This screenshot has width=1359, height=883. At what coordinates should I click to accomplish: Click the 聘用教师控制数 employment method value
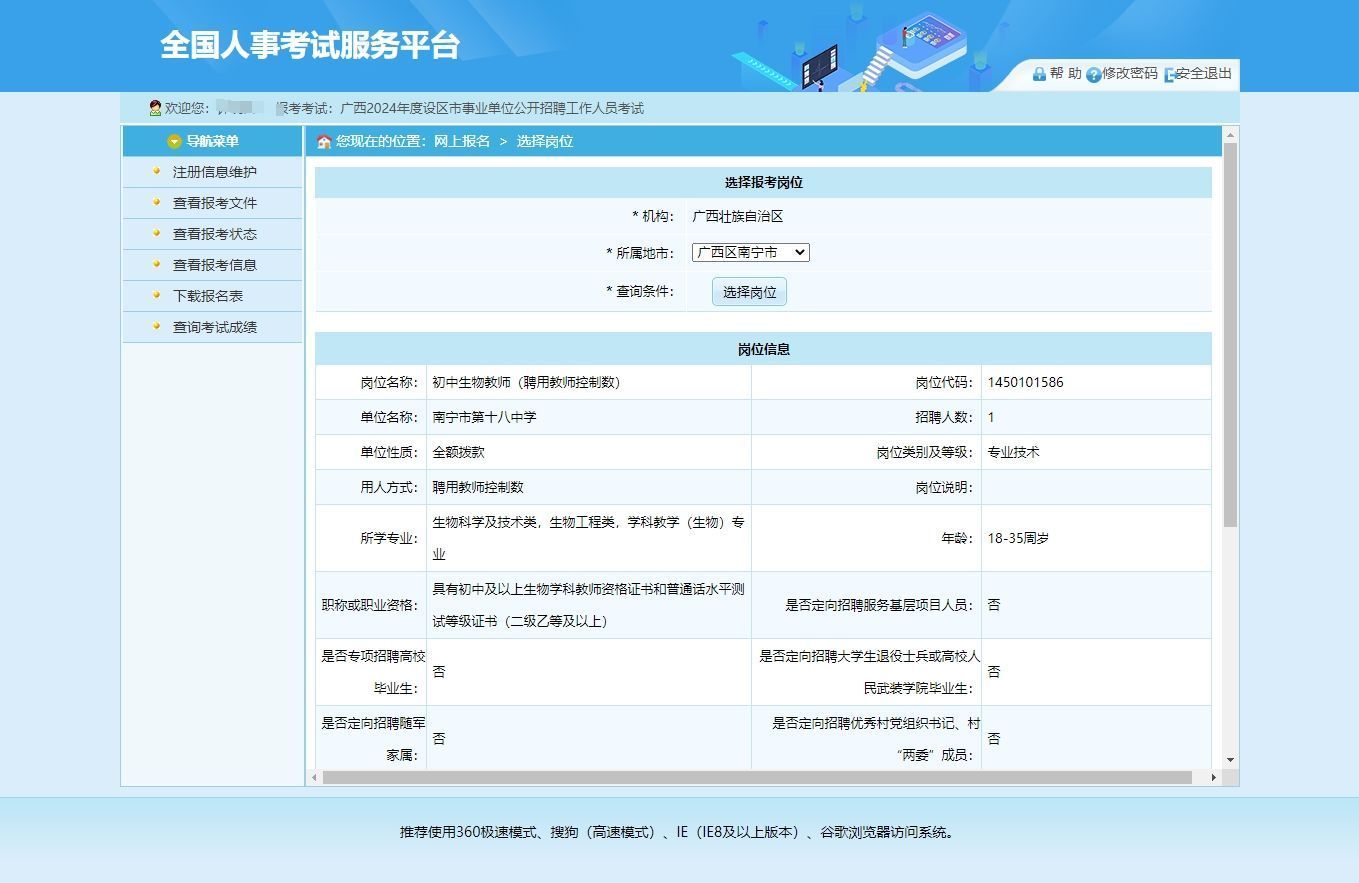click(x=478, y=487)
